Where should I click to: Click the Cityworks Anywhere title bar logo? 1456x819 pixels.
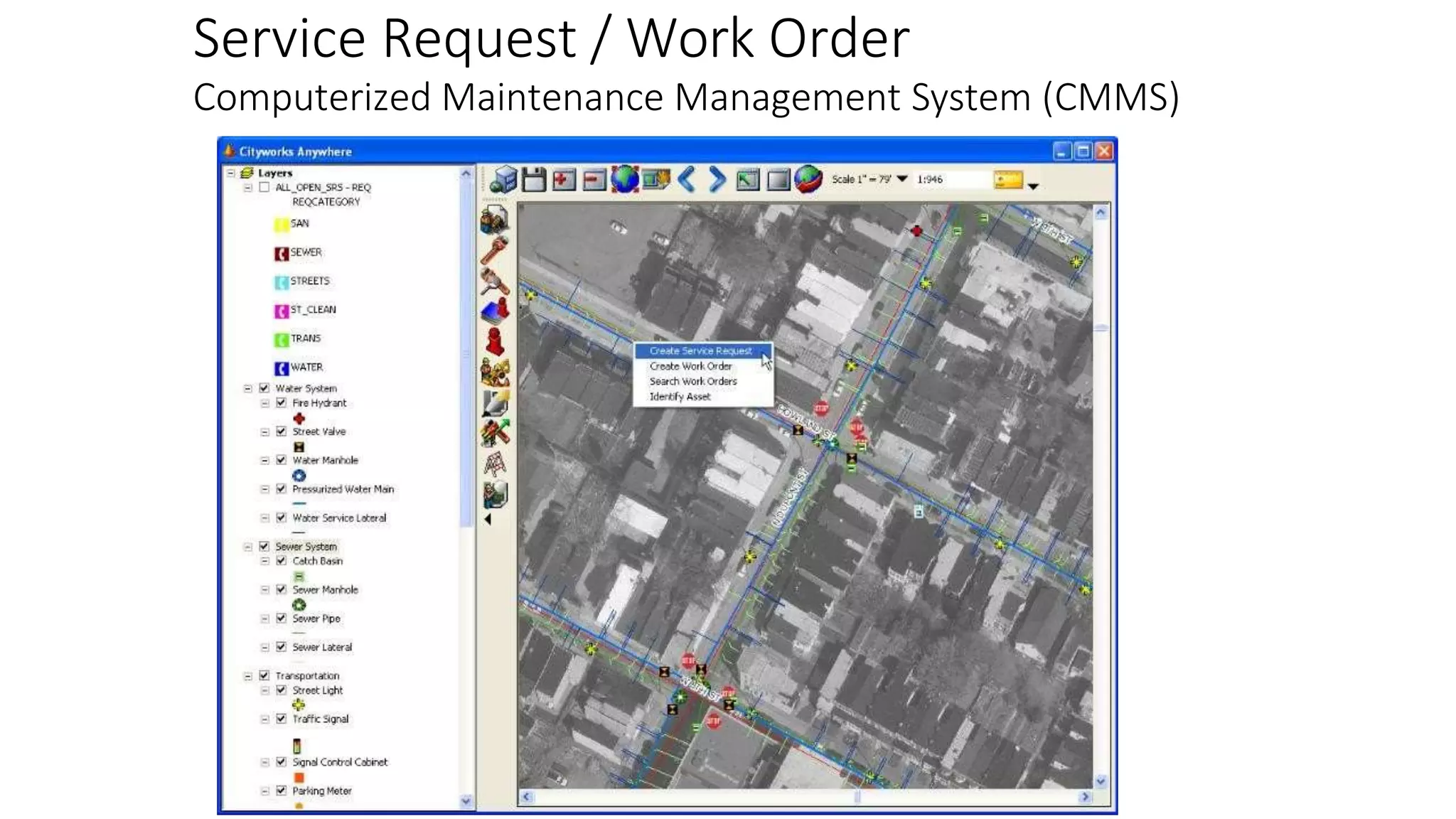click(229, 151)
